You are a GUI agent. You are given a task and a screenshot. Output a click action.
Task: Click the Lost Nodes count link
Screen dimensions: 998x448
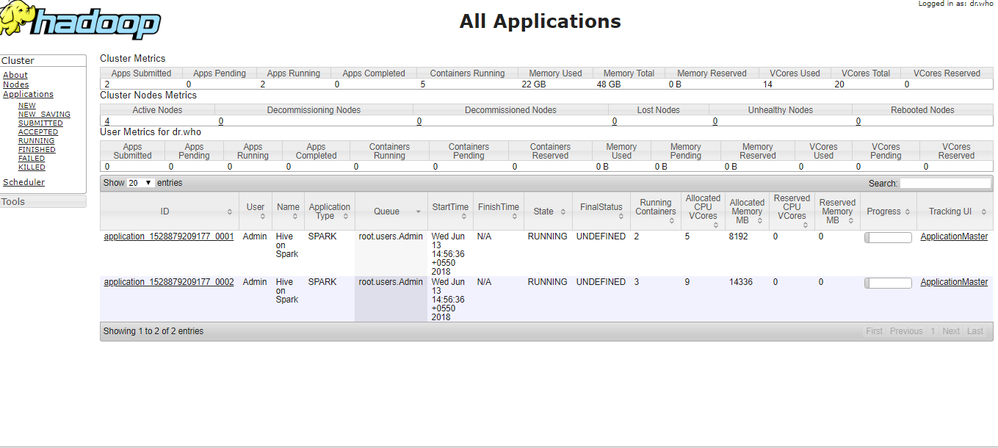pyautogui.click(x=614, y=121)
